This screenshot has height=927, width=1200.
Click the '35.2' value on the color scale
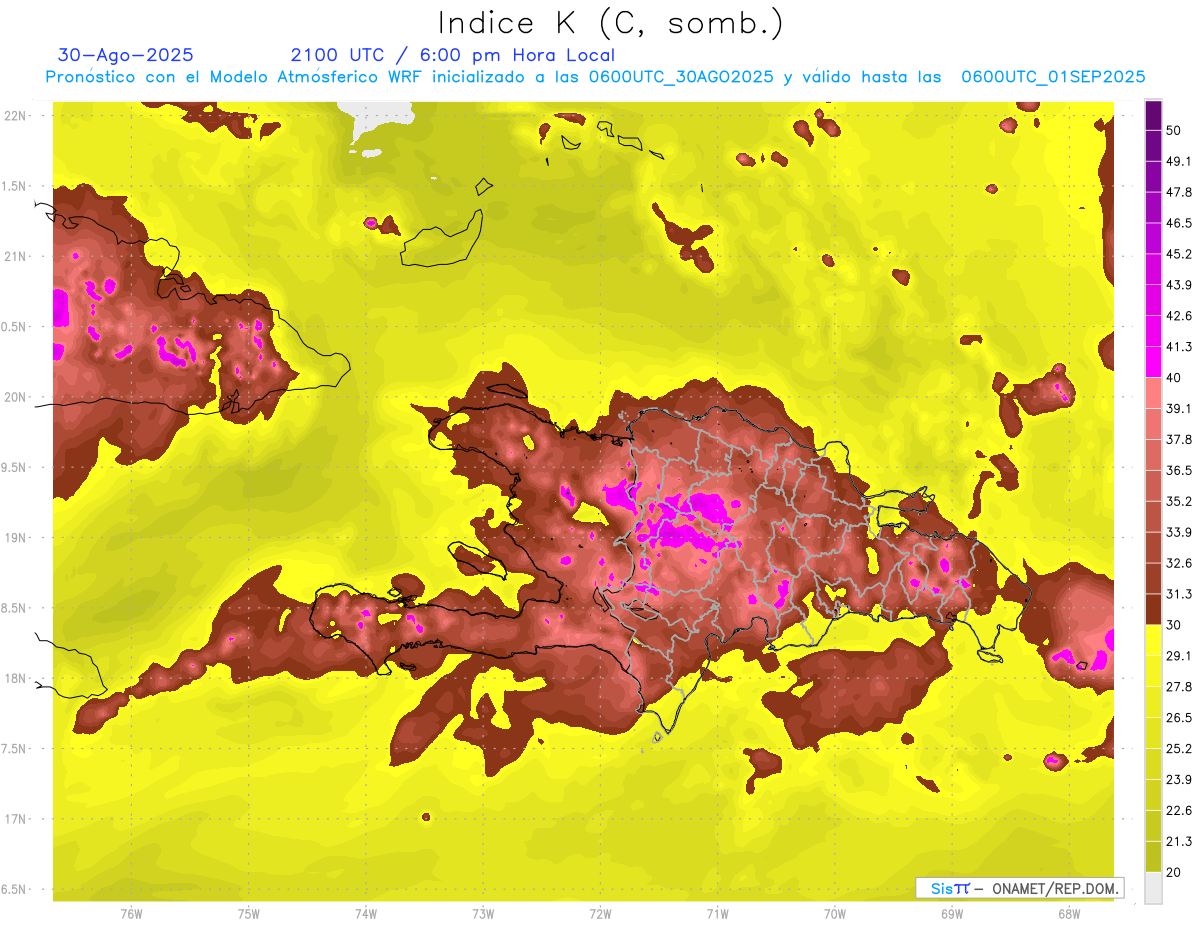[1179, 501]
